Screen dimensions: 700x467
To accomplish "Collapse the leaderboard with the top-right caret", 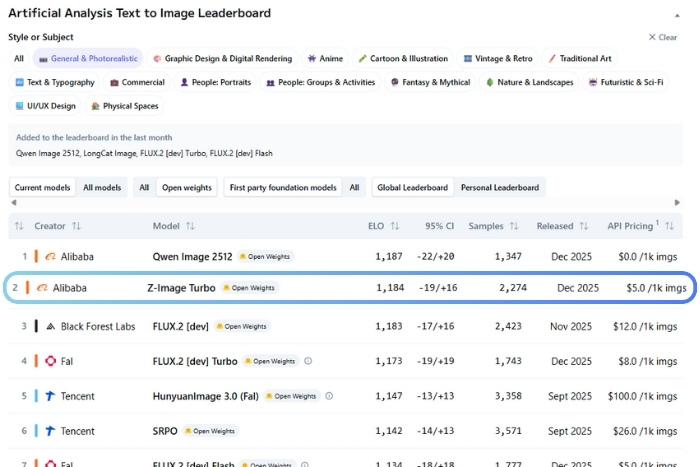I will (677, 16).
